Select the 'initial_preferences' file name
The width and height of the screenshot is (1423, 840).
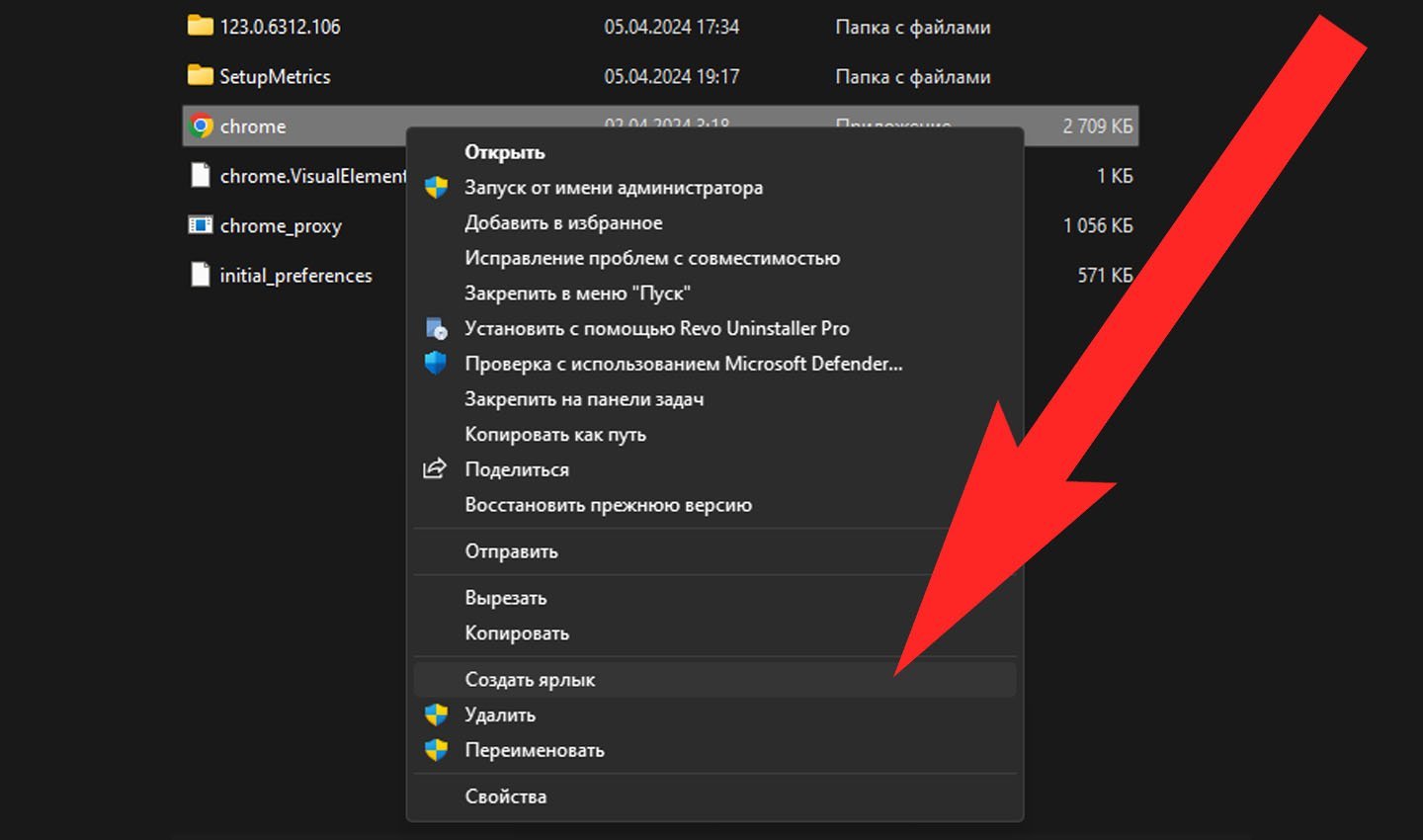coord(295,276)
